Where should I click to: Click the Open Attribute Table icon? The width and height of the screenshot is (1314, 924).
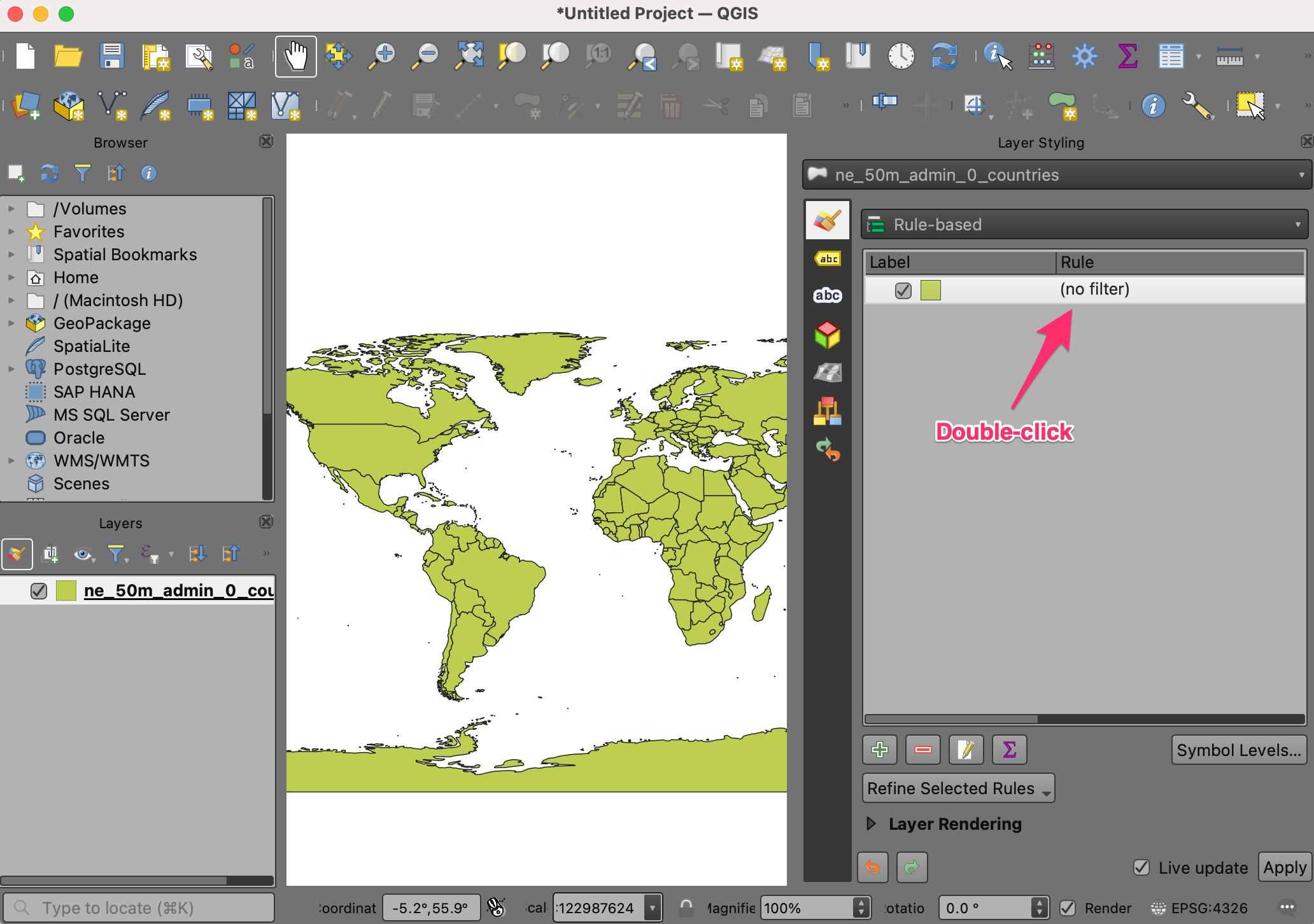pyautogui.click(x=1170, y=57)
